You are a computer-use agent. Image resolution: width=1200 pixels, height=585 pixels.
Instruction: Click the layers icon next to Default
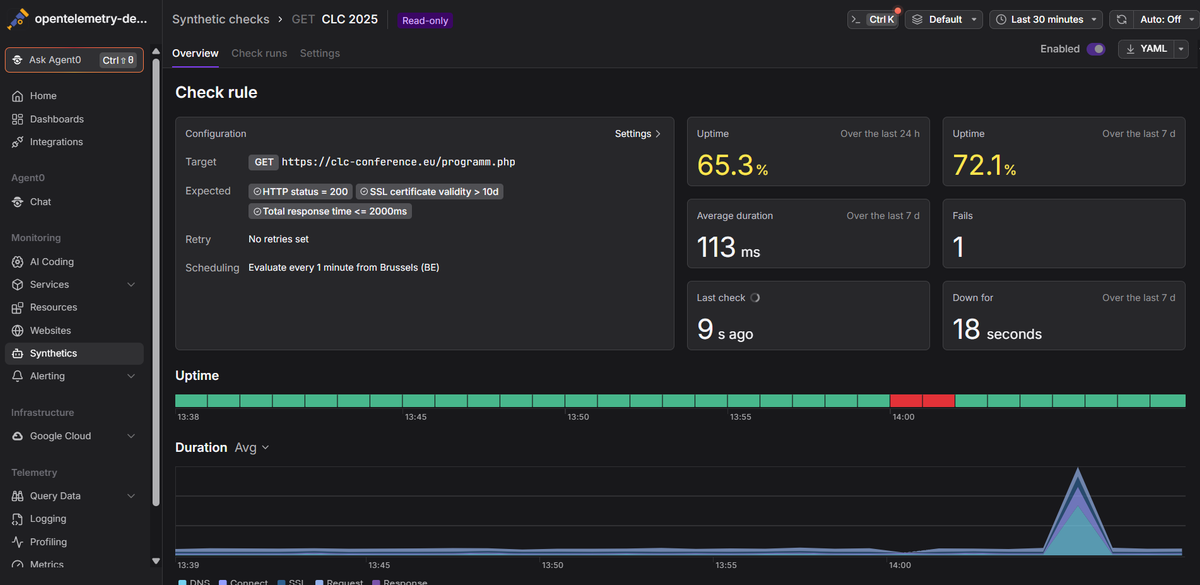click(x=918, y=19)
